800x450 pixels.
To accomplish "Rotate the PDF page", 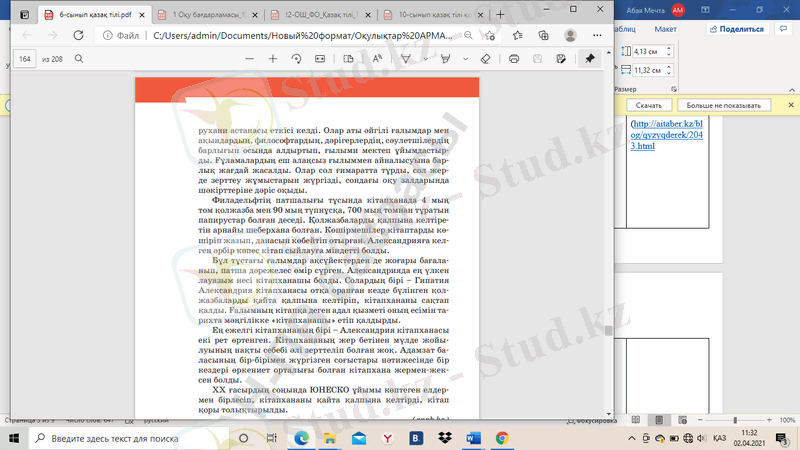I will 297,59.
